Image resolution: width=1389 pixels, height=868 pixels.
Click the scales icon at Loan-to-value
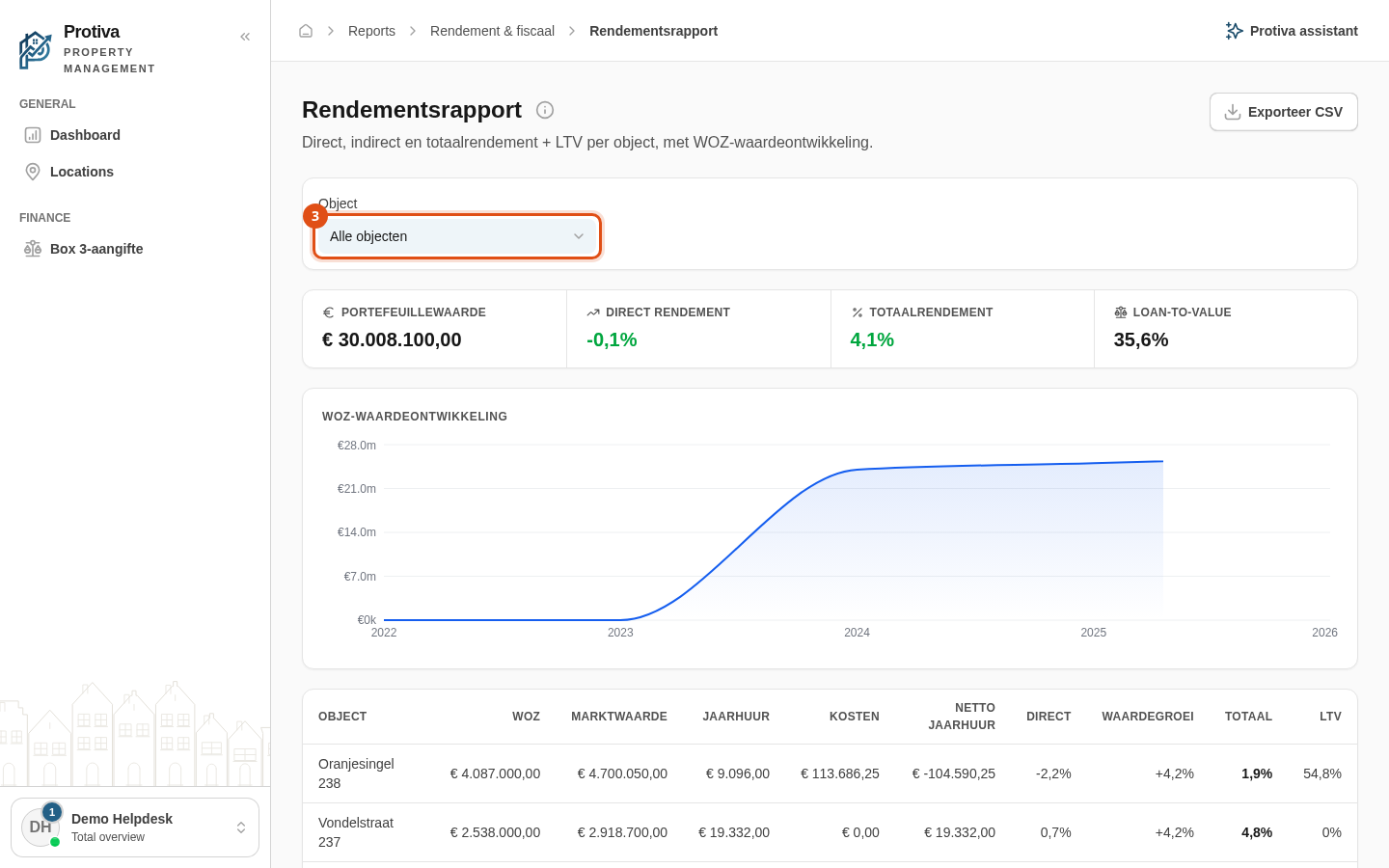pos(1121,312)
